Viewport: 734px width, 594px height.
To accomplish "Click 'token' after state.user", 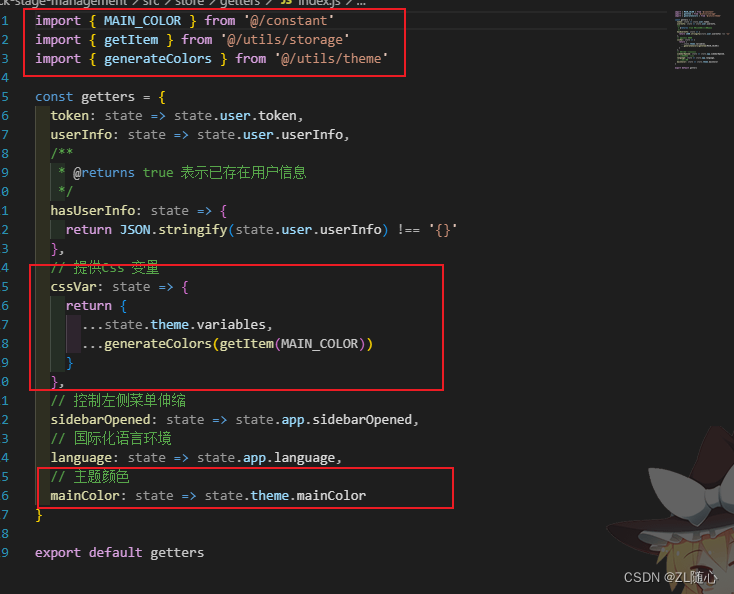I will click(278, 116).
